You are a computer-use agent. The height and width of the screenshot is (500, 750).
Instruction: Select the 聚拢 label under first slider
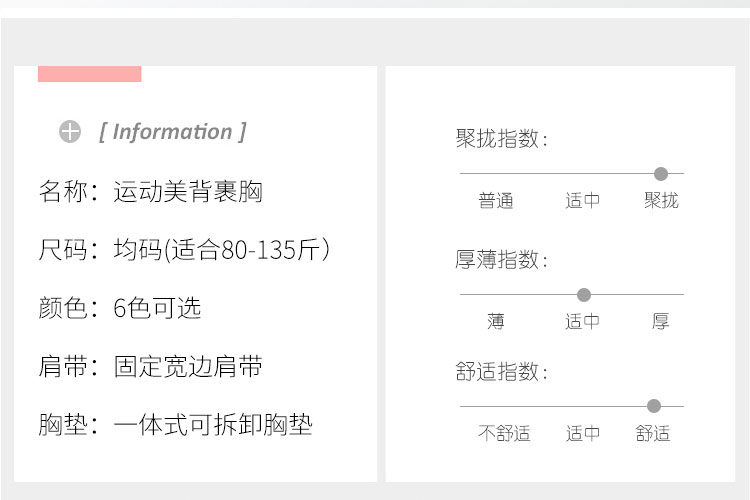(x=661, y=200)
